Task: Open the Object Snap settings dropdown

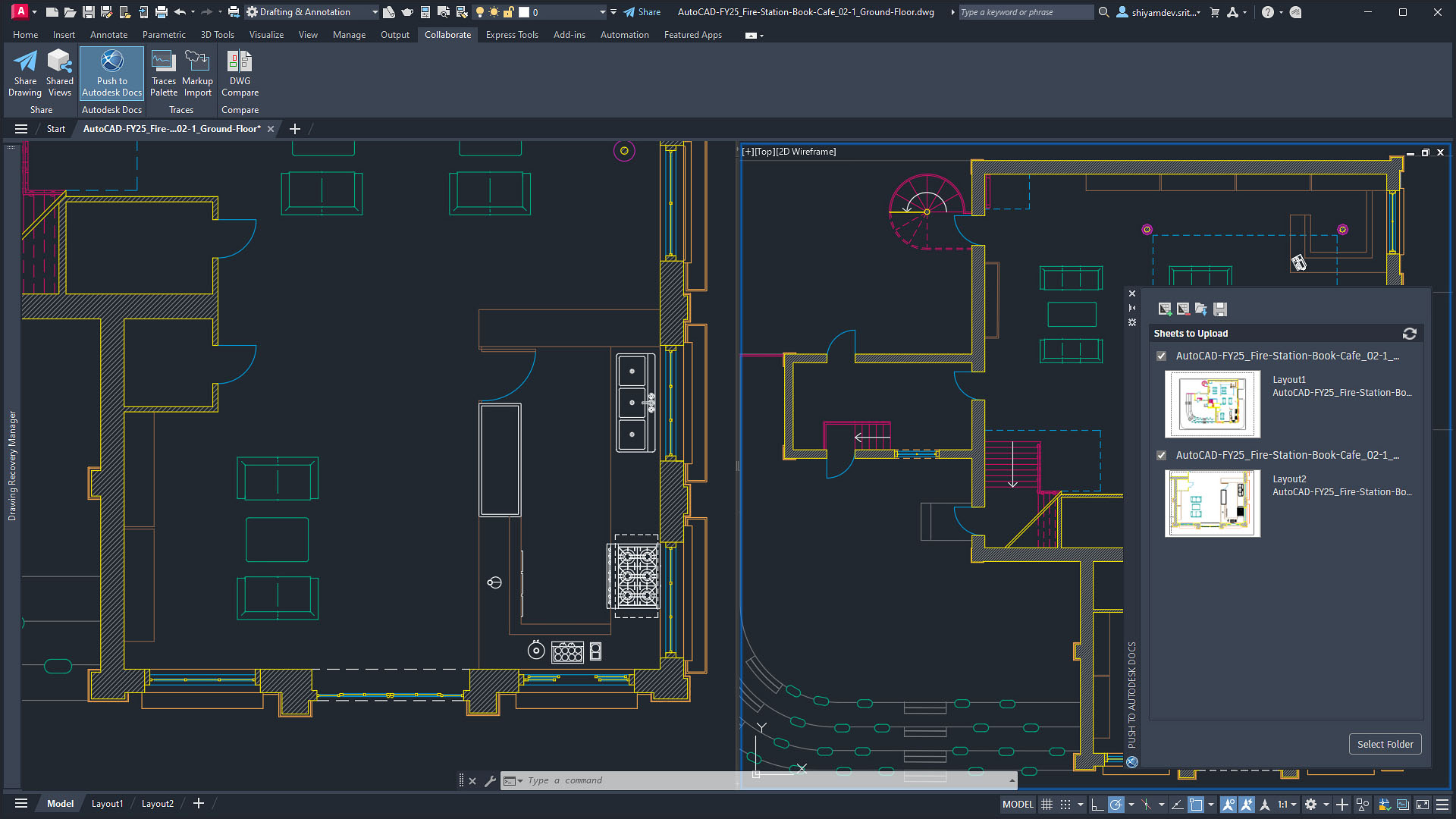Action: [1211, 805]
